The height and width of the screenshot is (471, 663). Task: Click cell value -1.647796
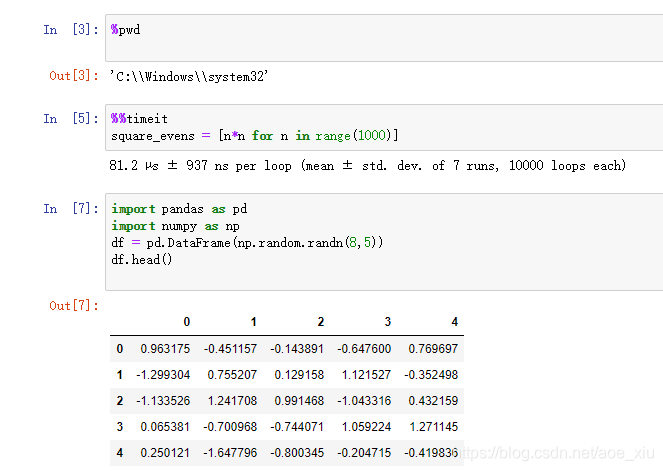pos(230,453)
